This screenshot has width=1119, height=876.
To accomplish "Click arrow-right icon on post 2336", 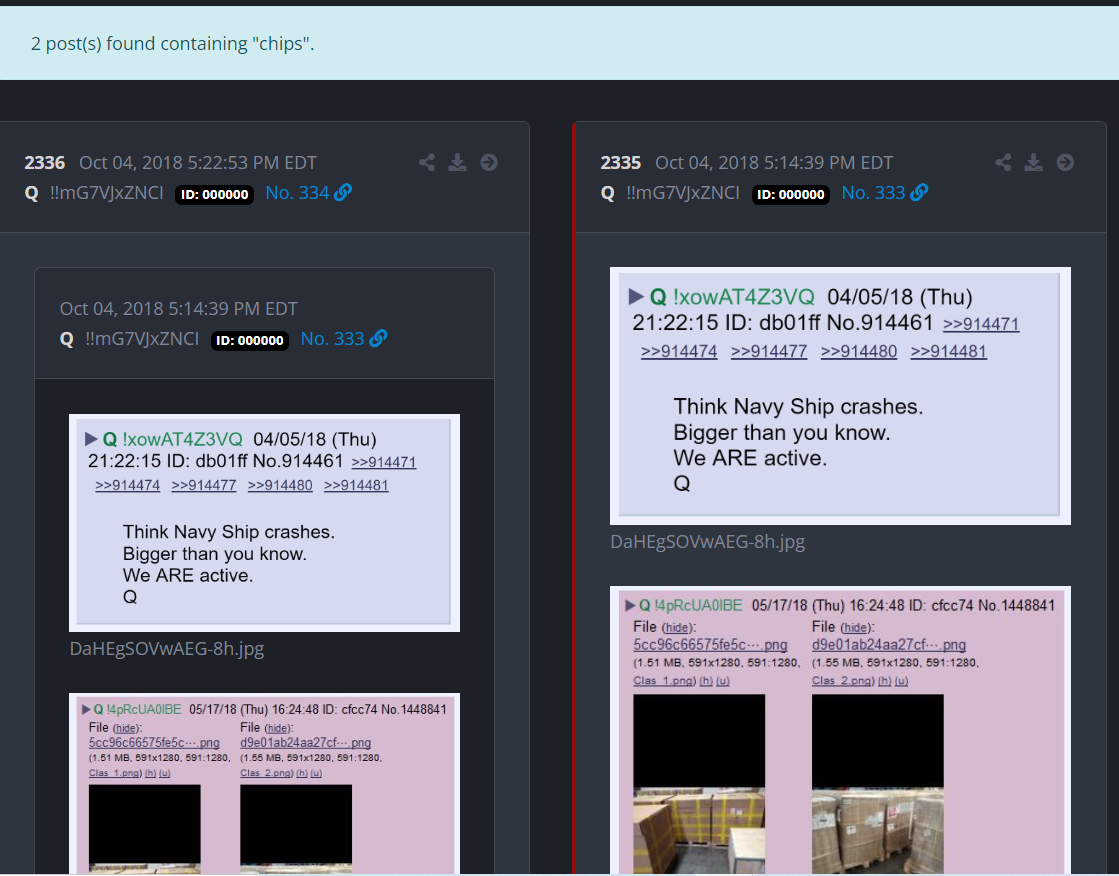I will coord(489,163).
